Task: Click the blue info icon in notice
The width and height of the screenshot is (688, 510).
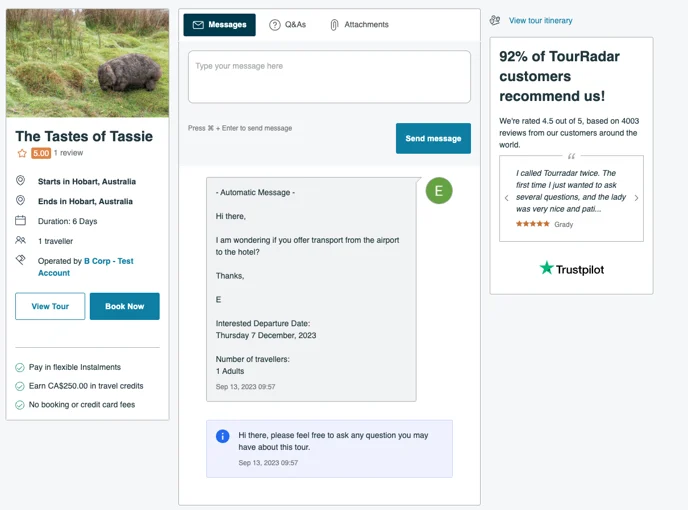Action: pyautogui.click(x=222, y=436)
